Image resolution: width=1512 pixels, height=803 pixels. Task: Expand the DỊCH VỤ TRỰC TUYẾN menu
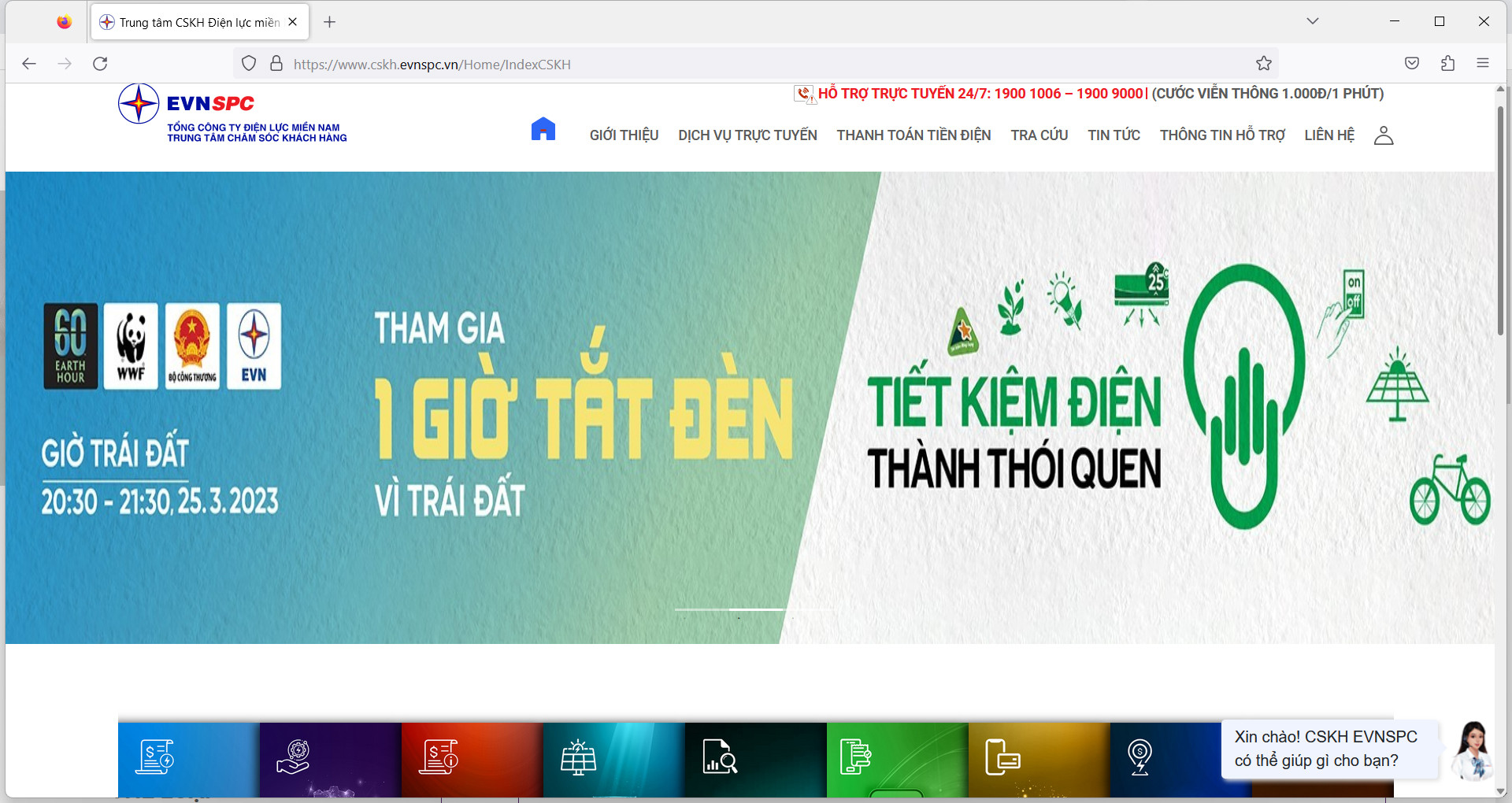(x=747, y=135)
